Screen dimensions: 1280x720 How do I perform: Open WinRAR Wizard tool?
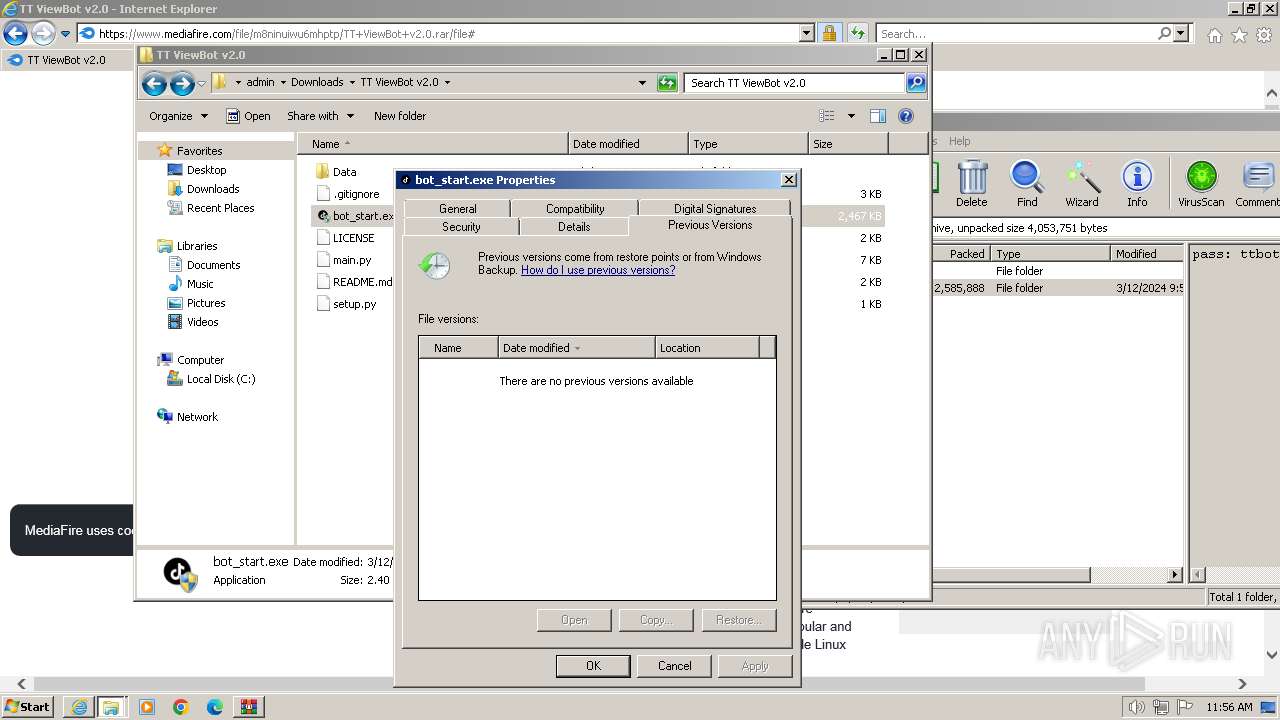coord(1081,184)
